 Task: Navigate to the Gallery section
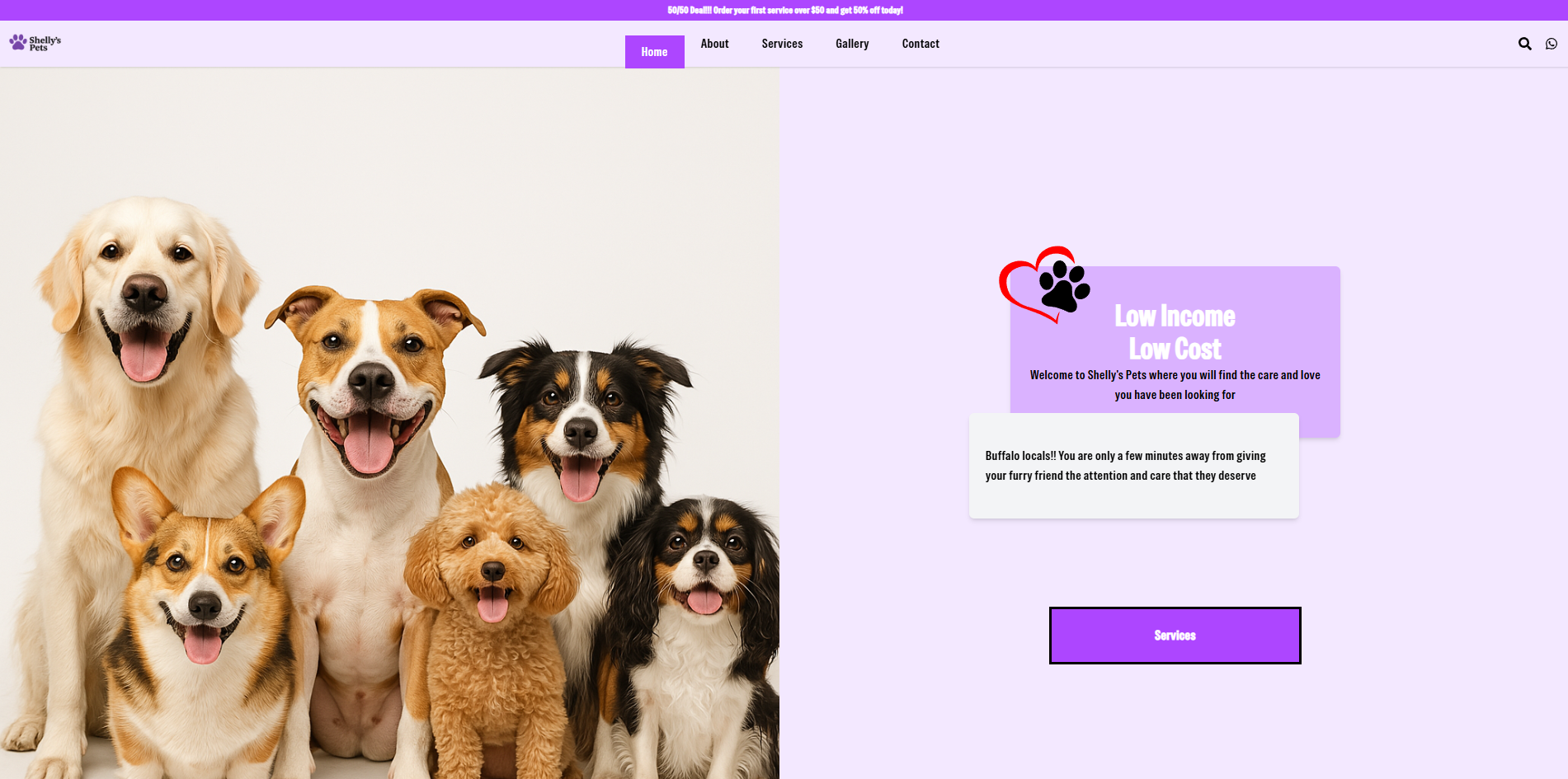pyautogui.click(x=852, y=43)
